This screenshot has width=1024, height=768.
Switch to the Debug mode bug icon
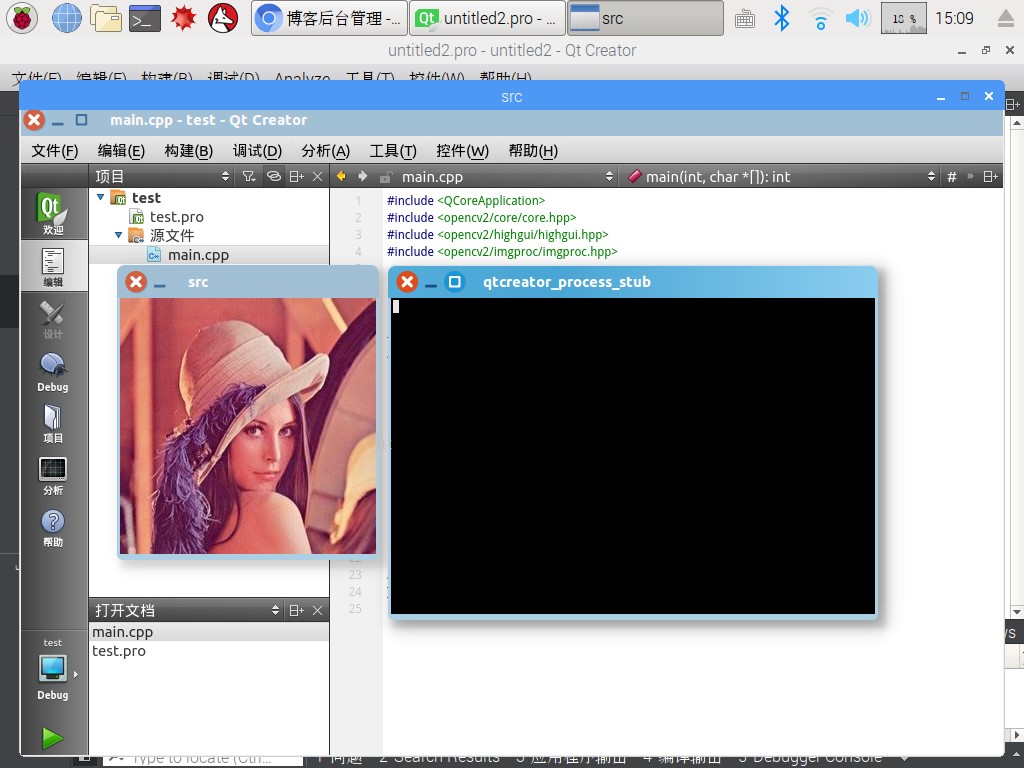(53, 372)
